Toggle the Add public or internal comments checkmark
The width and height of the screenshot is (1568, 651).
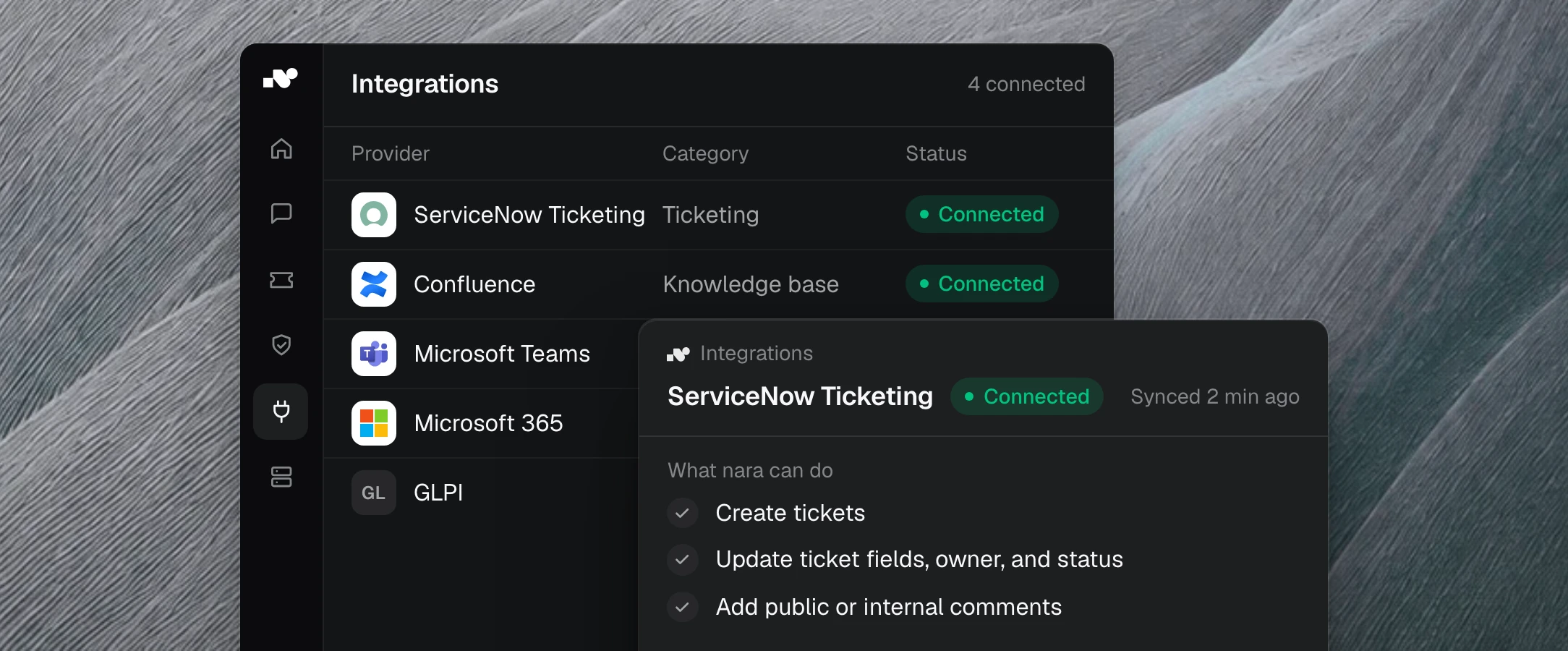[682, 607]
